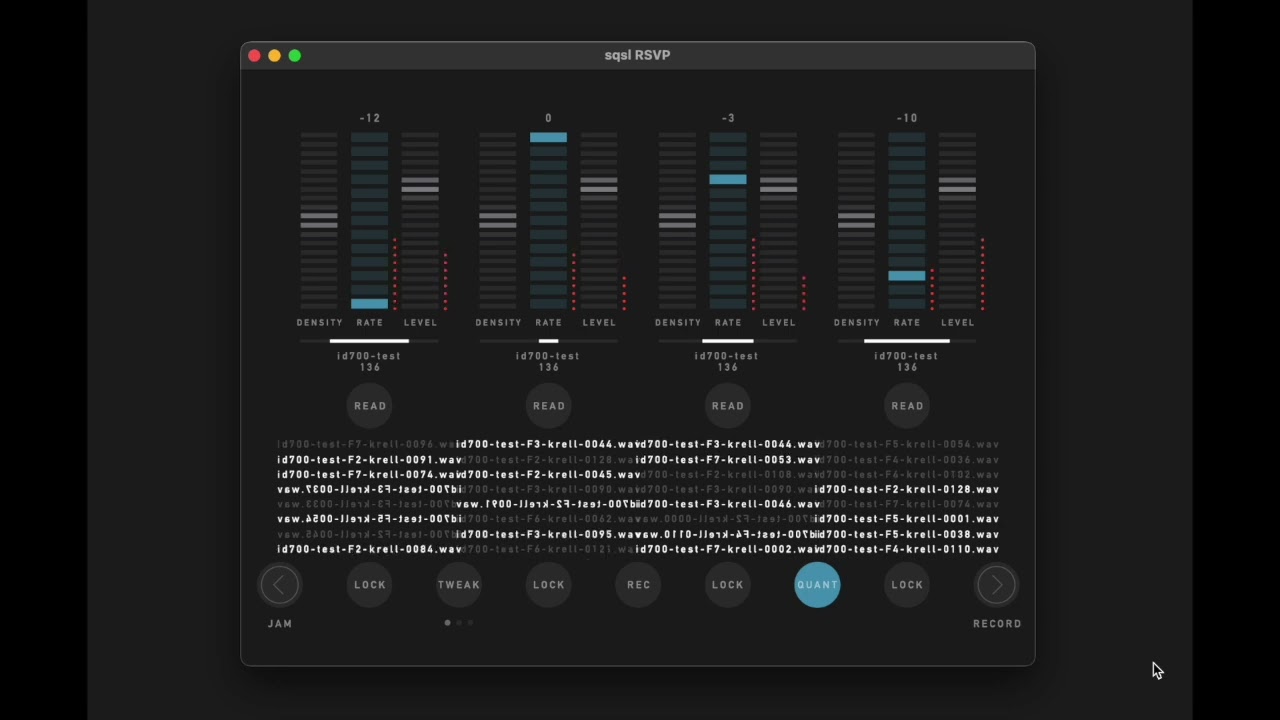The width and height of the screenshot is (1280, 720).
Task: Toggle LOCK under the third channel (-3)
Action: [728, 585]
